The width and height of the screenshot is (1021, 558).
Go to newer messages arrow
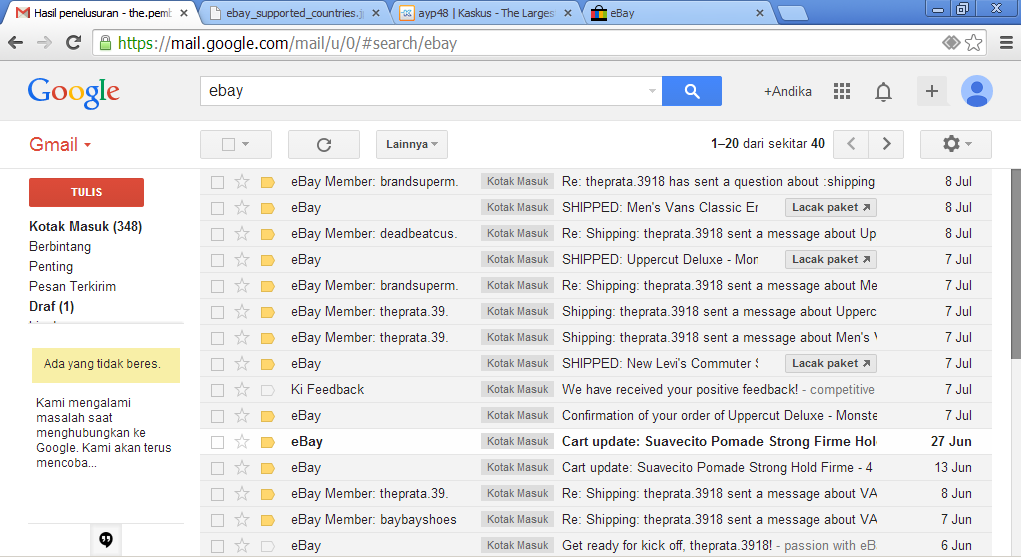coord(851,144)
